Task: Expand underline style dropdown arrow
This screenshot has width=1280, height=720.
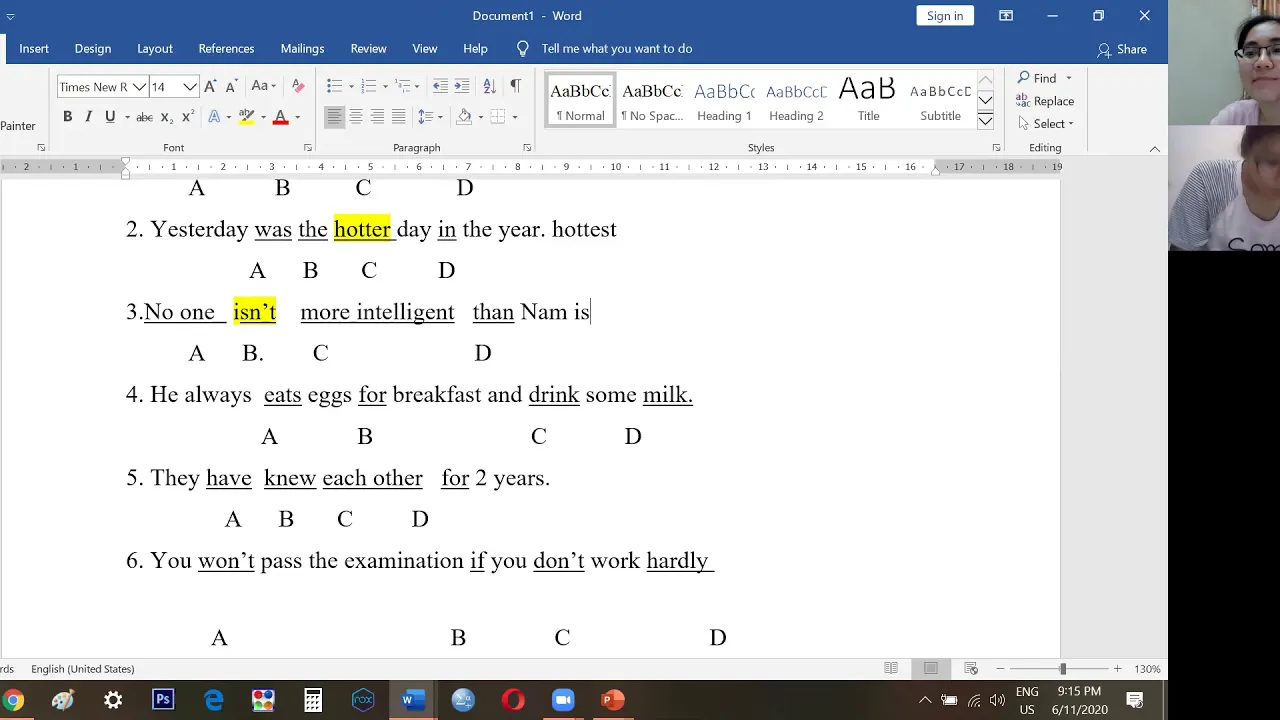Action: tap(125, 117)
